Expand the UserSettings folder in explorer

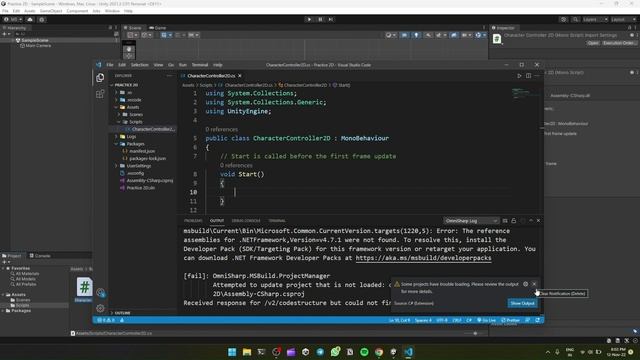(x=139, y=166)
